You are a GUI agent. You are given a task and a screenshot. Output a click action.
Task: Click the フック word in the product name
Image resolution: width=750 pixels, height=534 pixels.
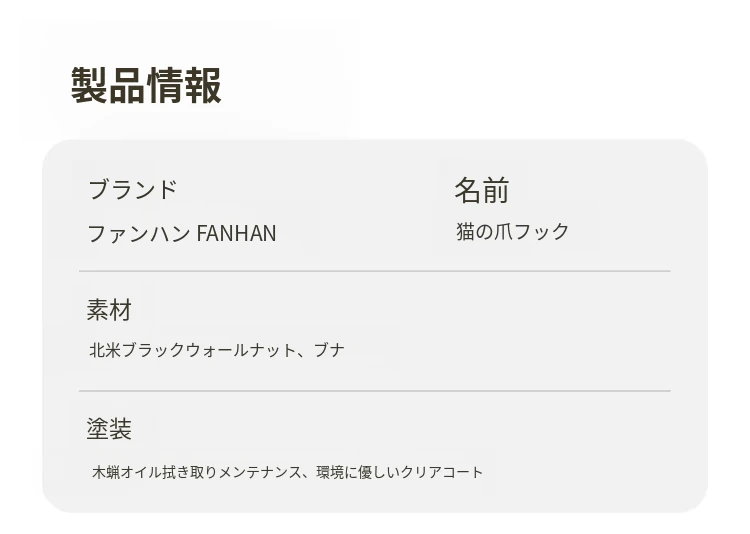(542, 232)
